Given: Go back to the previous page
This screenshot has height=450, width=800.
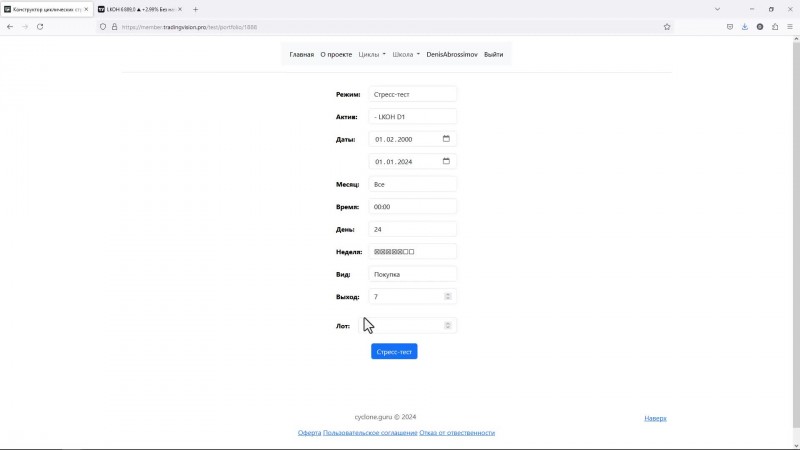Looking at the screenshot, I should coord(10,27).
